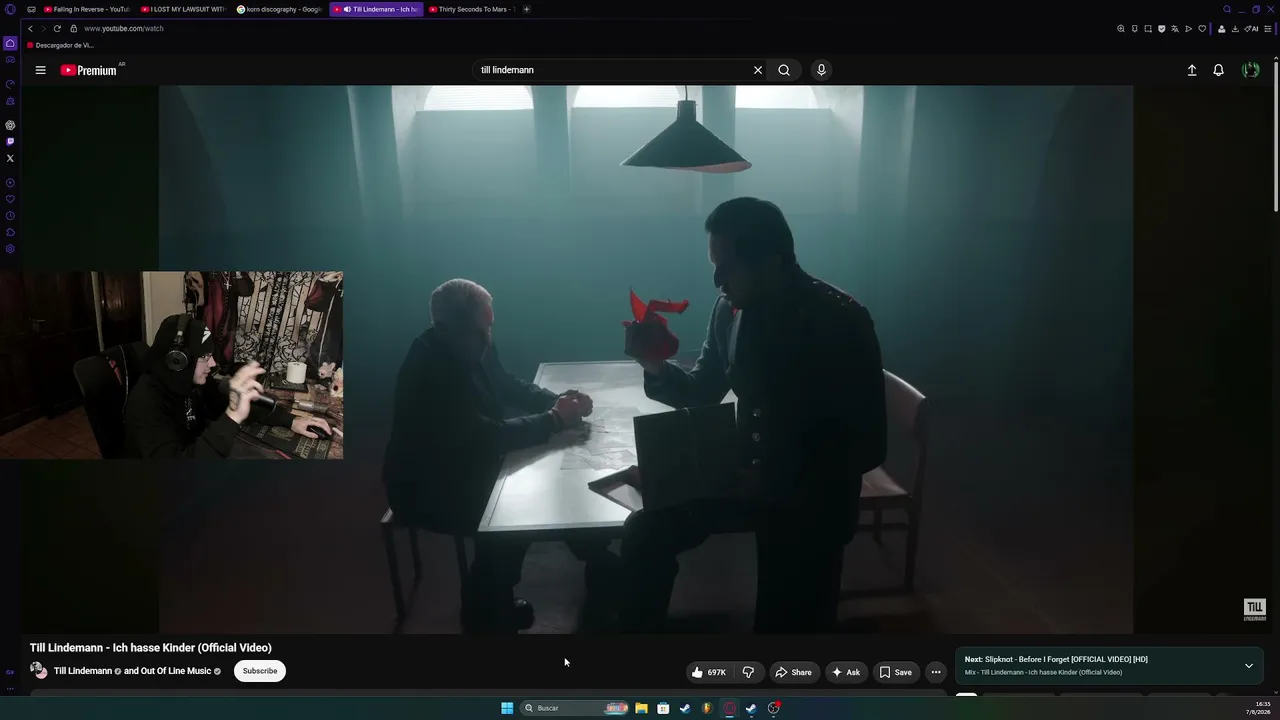
Task: Open the browser zoom magnifier icon
Action: (x=1121, y=28)
